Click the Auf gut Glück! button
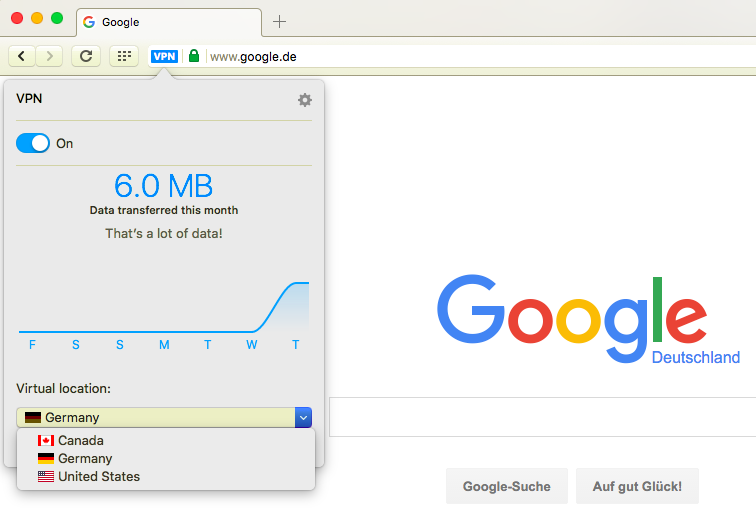The height and width of the screenshot is (526, 756). 637,486
